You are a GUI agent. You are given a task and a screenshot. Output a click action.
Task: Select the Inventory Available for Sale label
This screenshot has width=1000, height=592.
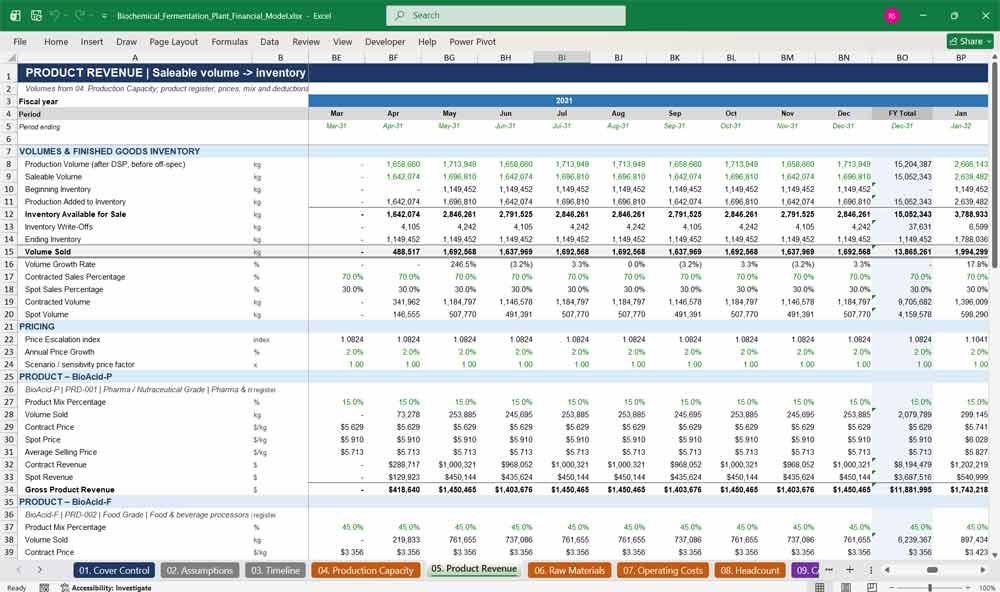coord(75,214)
